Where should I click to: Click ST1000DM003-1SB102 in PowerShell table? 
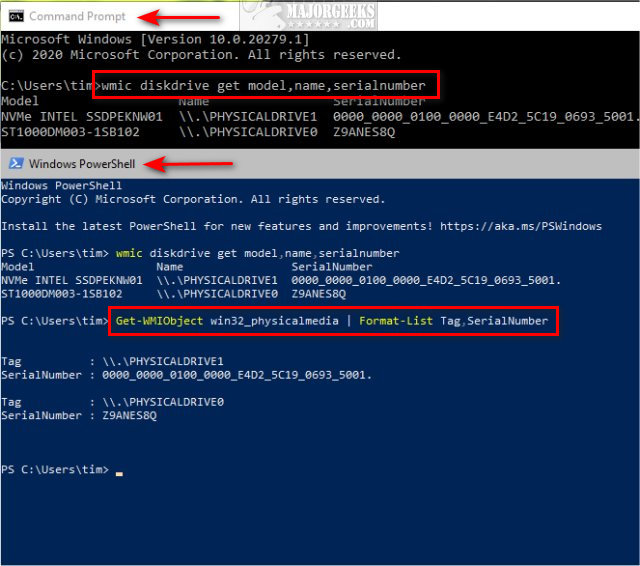point(62,294)
